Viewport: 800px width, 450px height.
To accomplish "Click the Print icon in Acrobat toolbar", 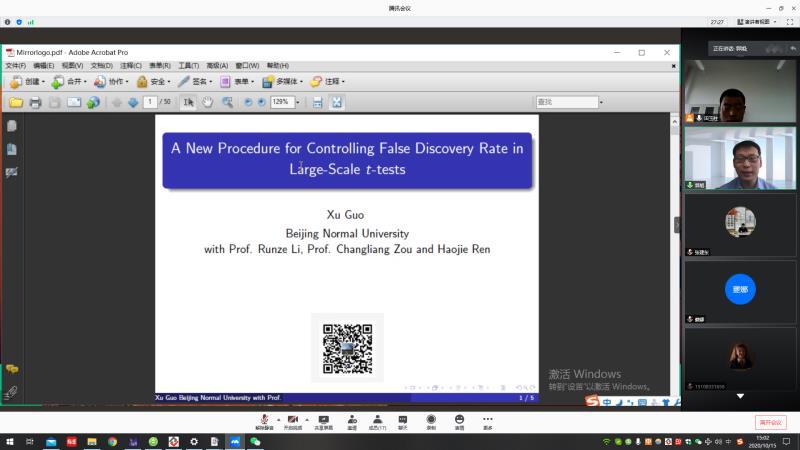I will coord(35,102).
